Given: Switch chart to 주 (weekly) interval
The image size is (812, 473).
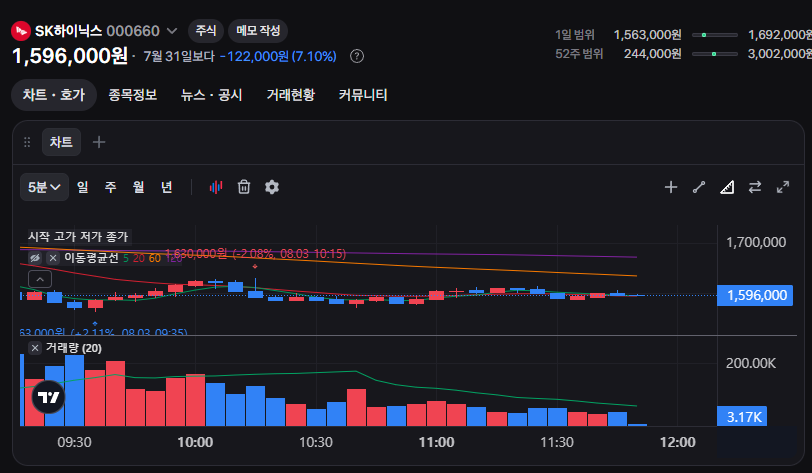Looking at the screenshot, I should 111,187.
